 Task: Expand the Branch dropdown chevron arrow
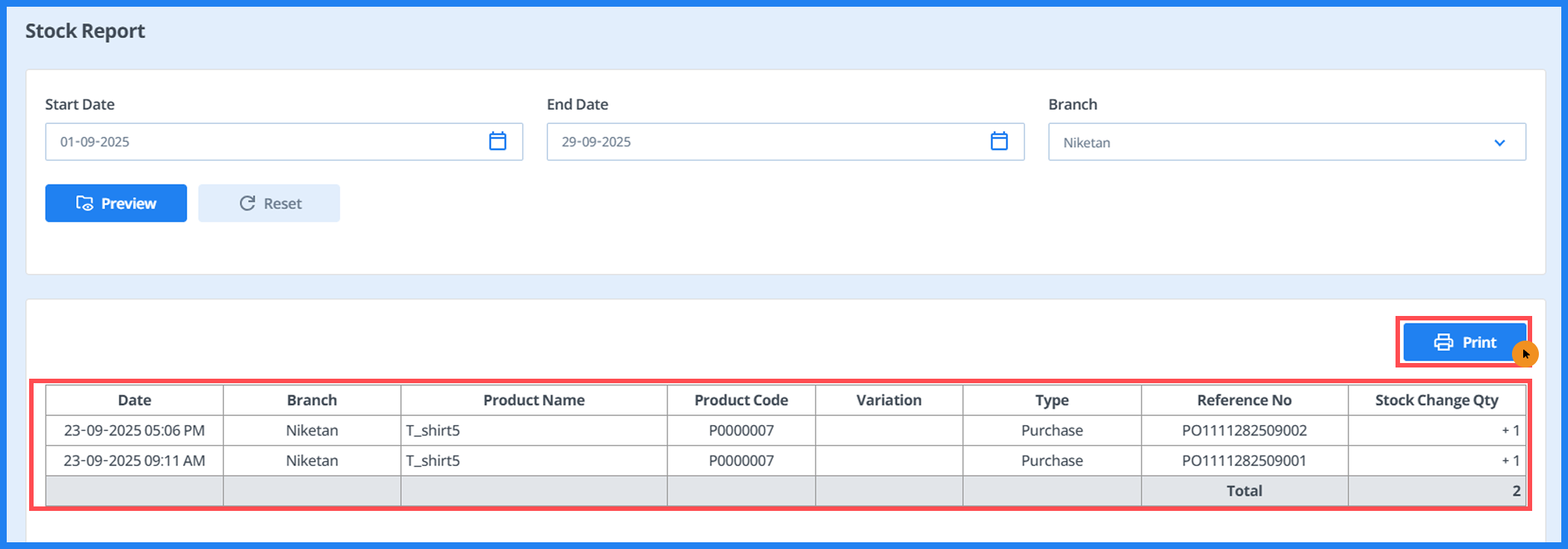tap(1499, 143)
